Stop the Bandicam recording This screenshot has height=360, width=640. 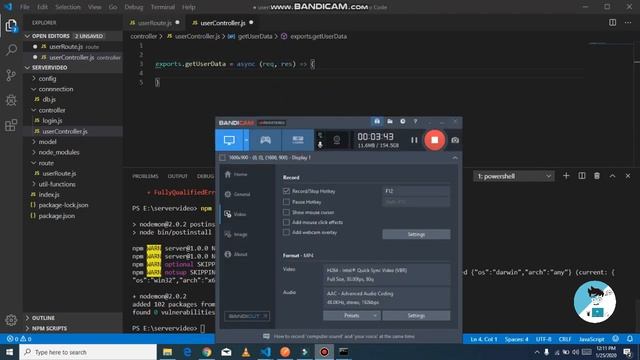coord(434,140)
